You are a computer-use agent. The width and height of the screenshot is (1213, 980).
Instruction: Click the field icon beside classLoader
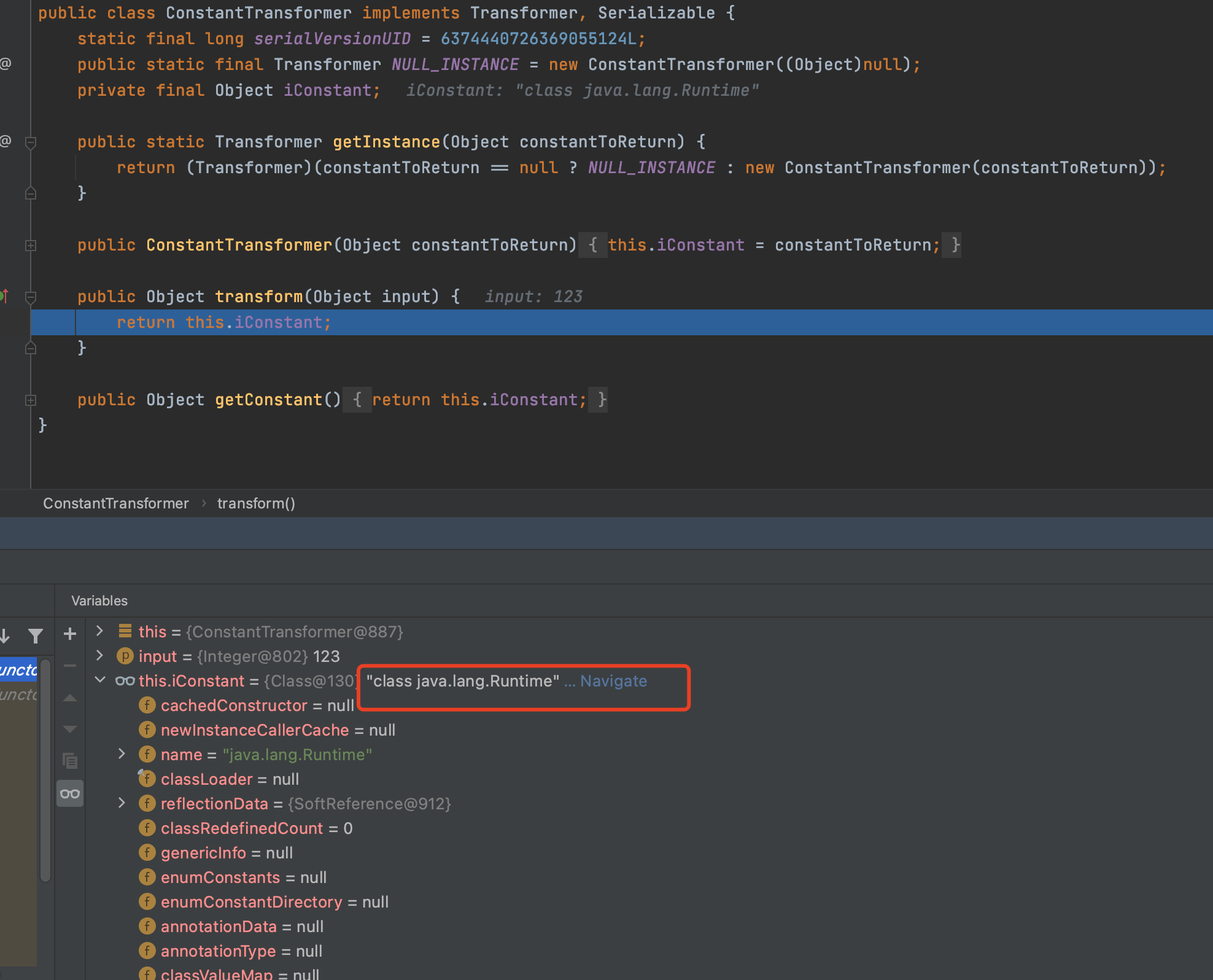point(147,779)
